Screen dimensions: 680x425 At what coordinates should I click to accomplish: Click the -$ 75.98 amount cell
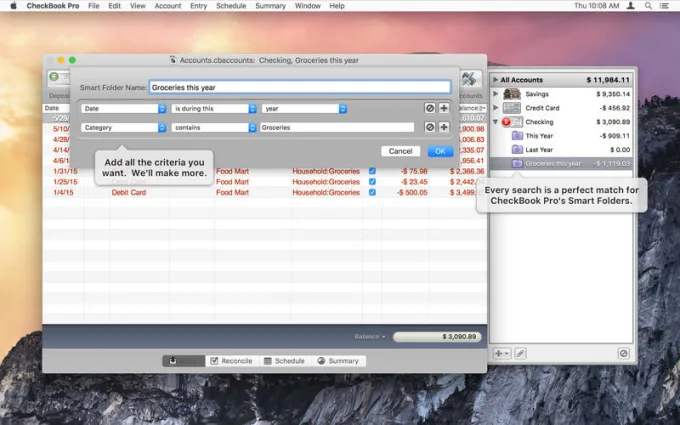coord(414,171)
